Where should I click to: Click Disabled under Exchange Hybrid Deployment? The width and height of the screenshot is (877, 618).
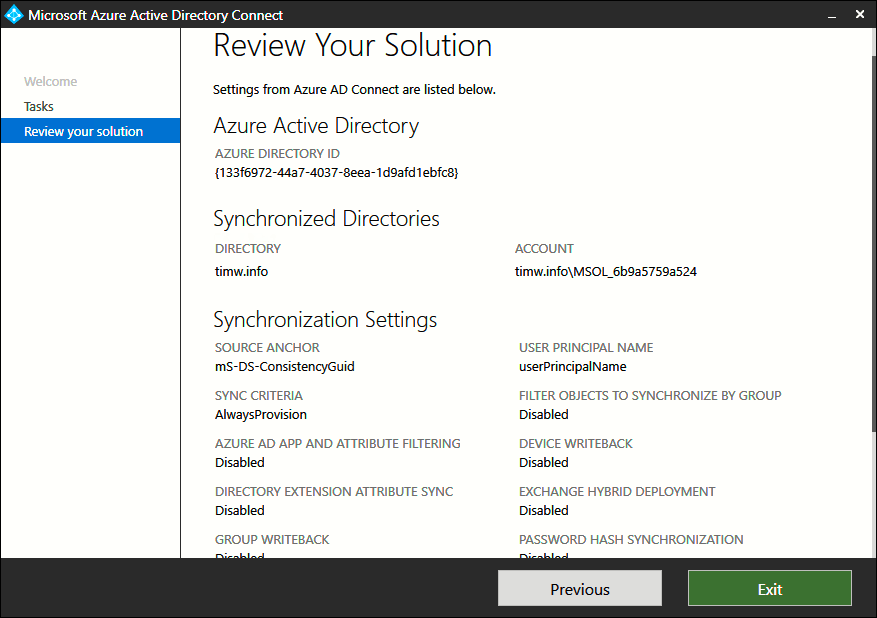543,510
